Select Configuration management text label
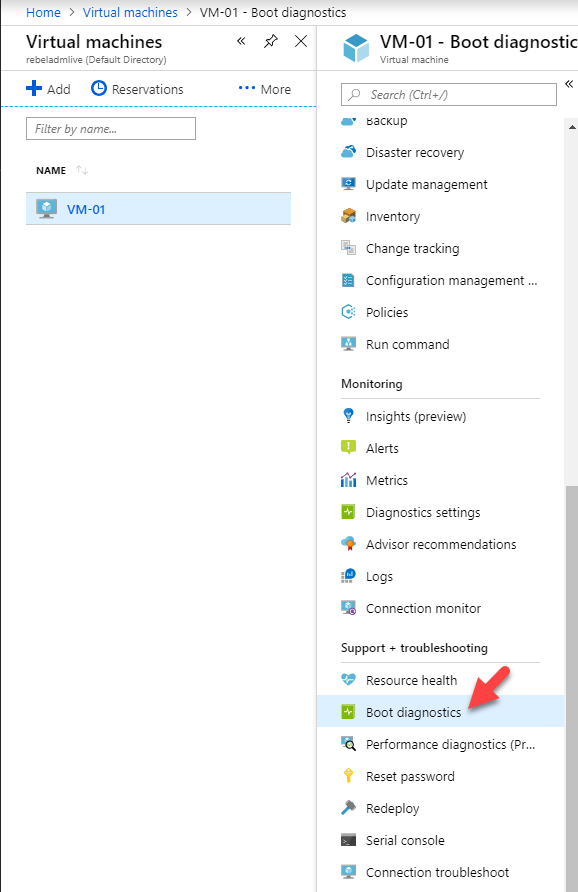Image resolution: width=578 pixels, height=892 pixels. pos(451,281)
